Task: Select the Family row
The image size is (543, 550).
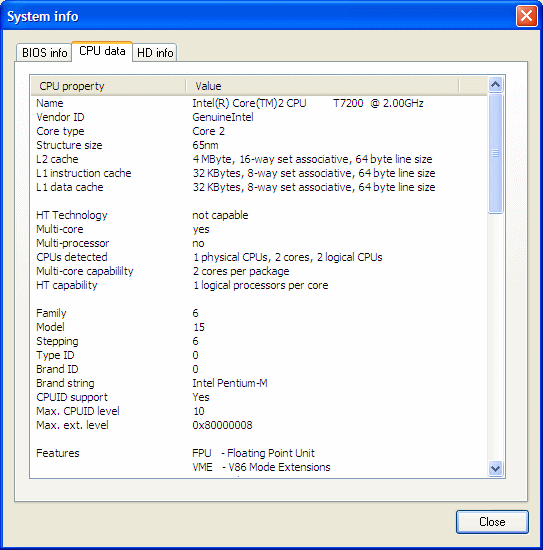Action: point(259,313)
